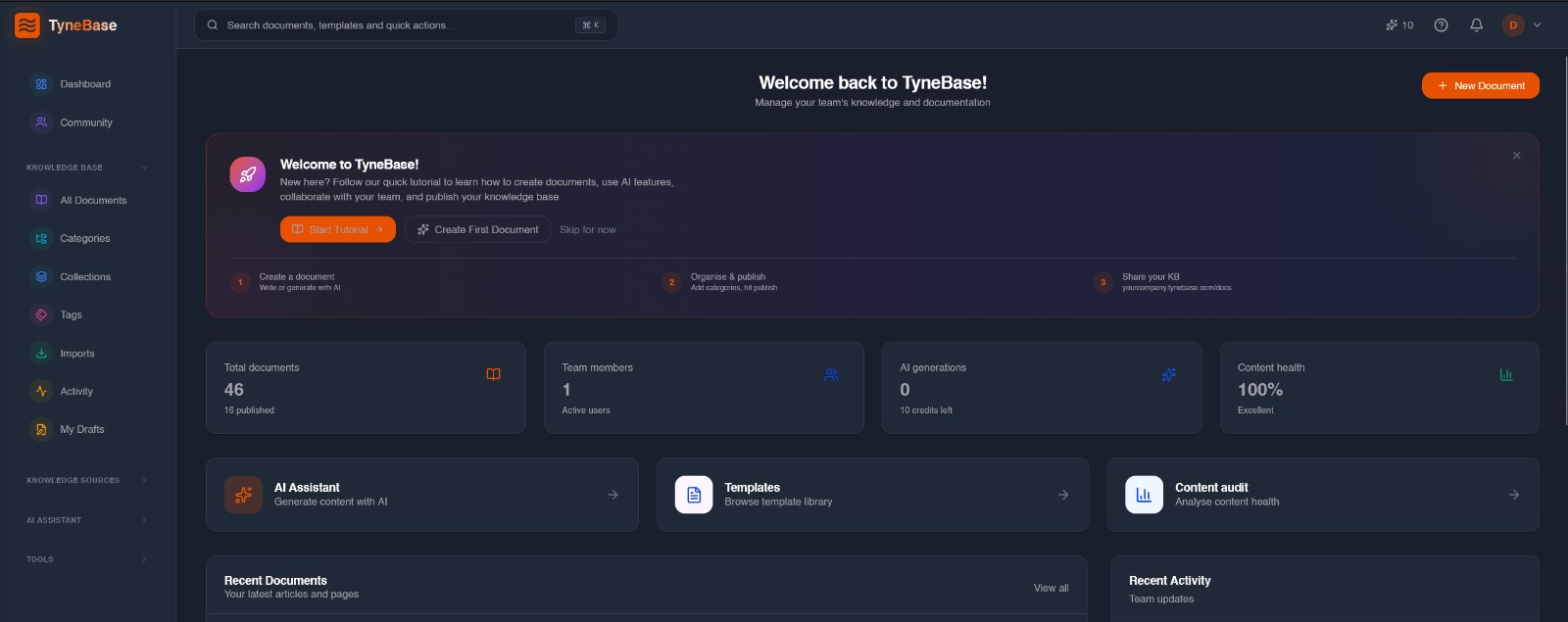Click the arrow on AI Assistant card
The height and width of the screenshot is (622, 1568).
tap(612, 495)
